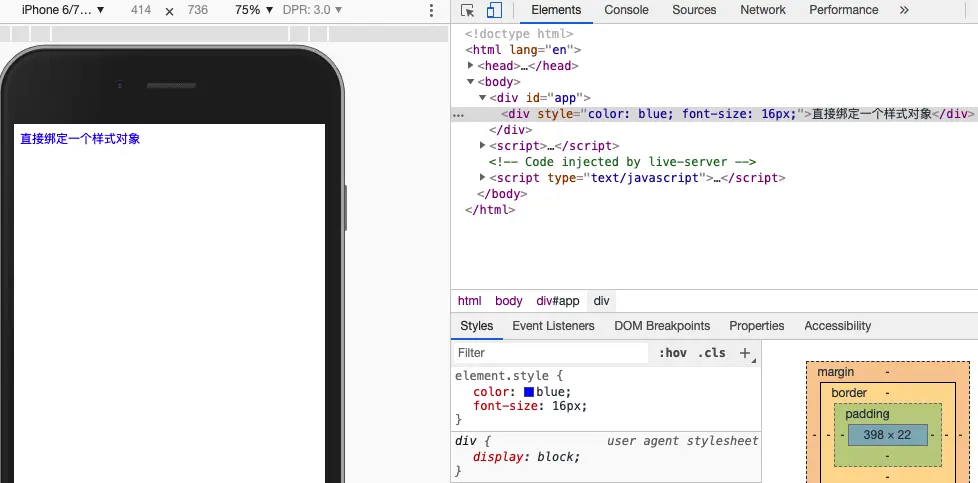Click the html lang="en" row

pos(523,49)
